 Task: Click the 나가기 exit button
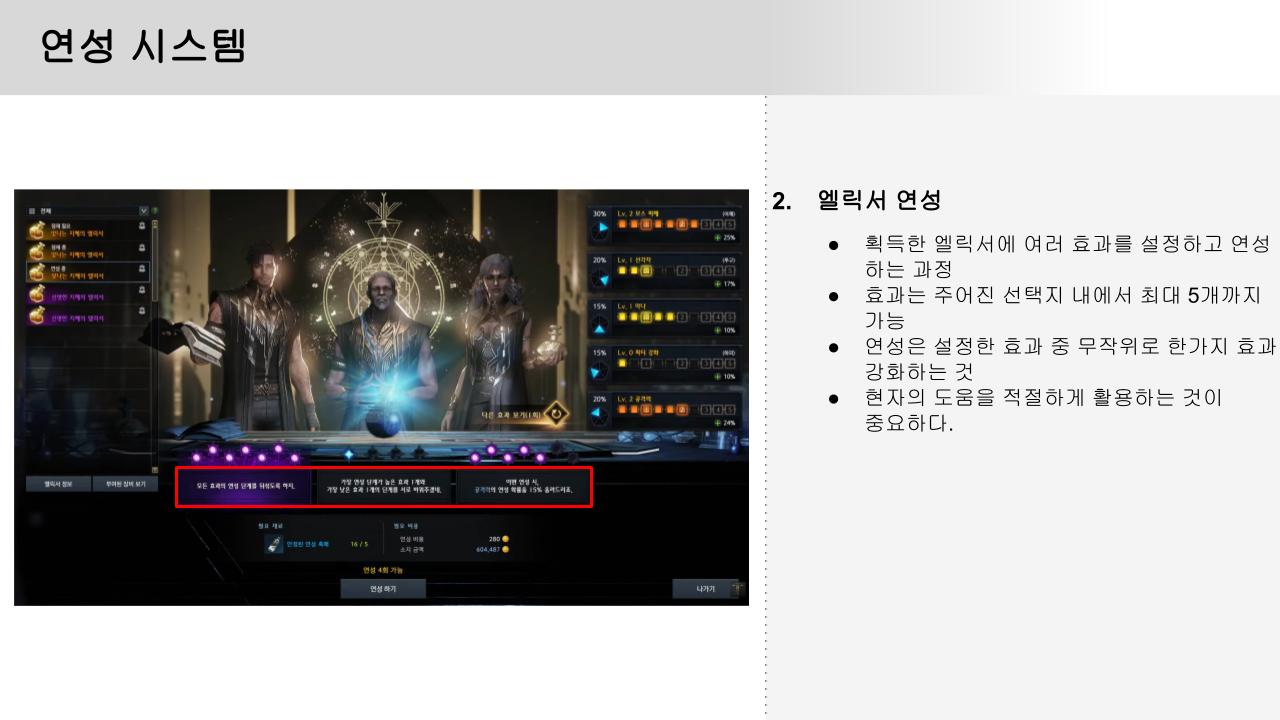705,589
